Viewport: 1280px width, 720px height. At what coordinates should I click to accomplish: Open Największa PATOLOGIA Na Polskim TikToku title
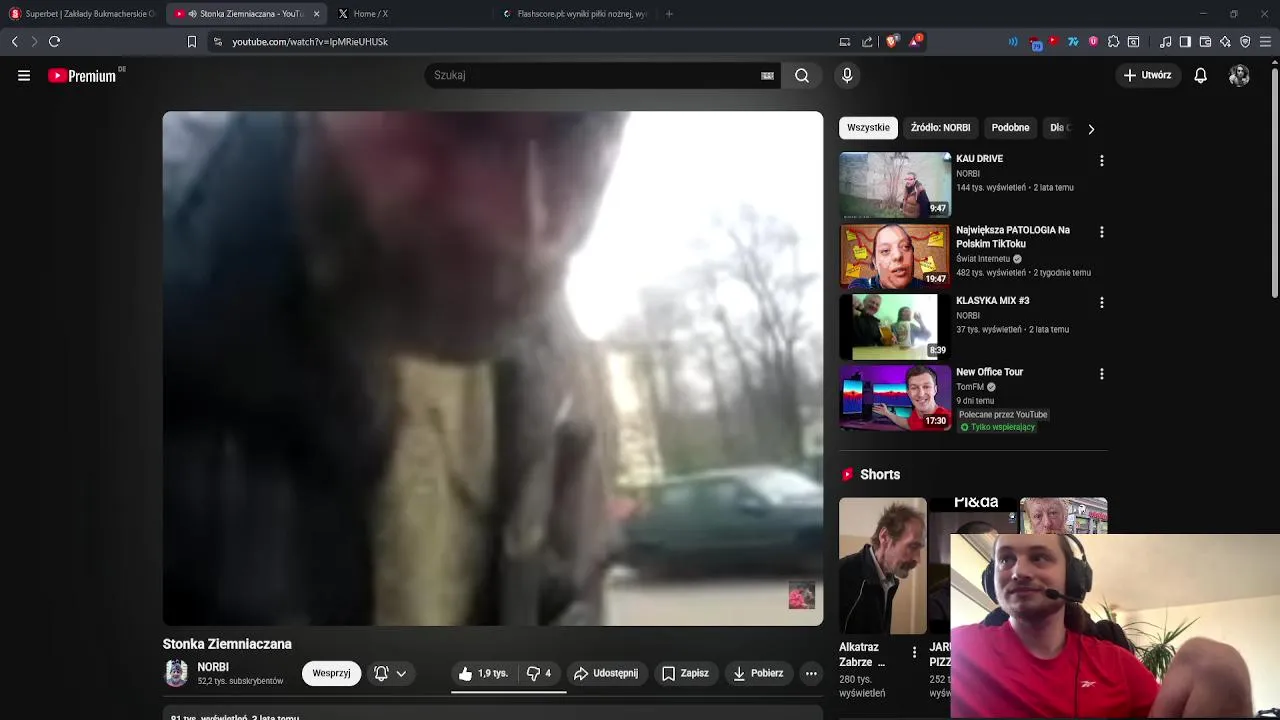[x=1012, y=237]
